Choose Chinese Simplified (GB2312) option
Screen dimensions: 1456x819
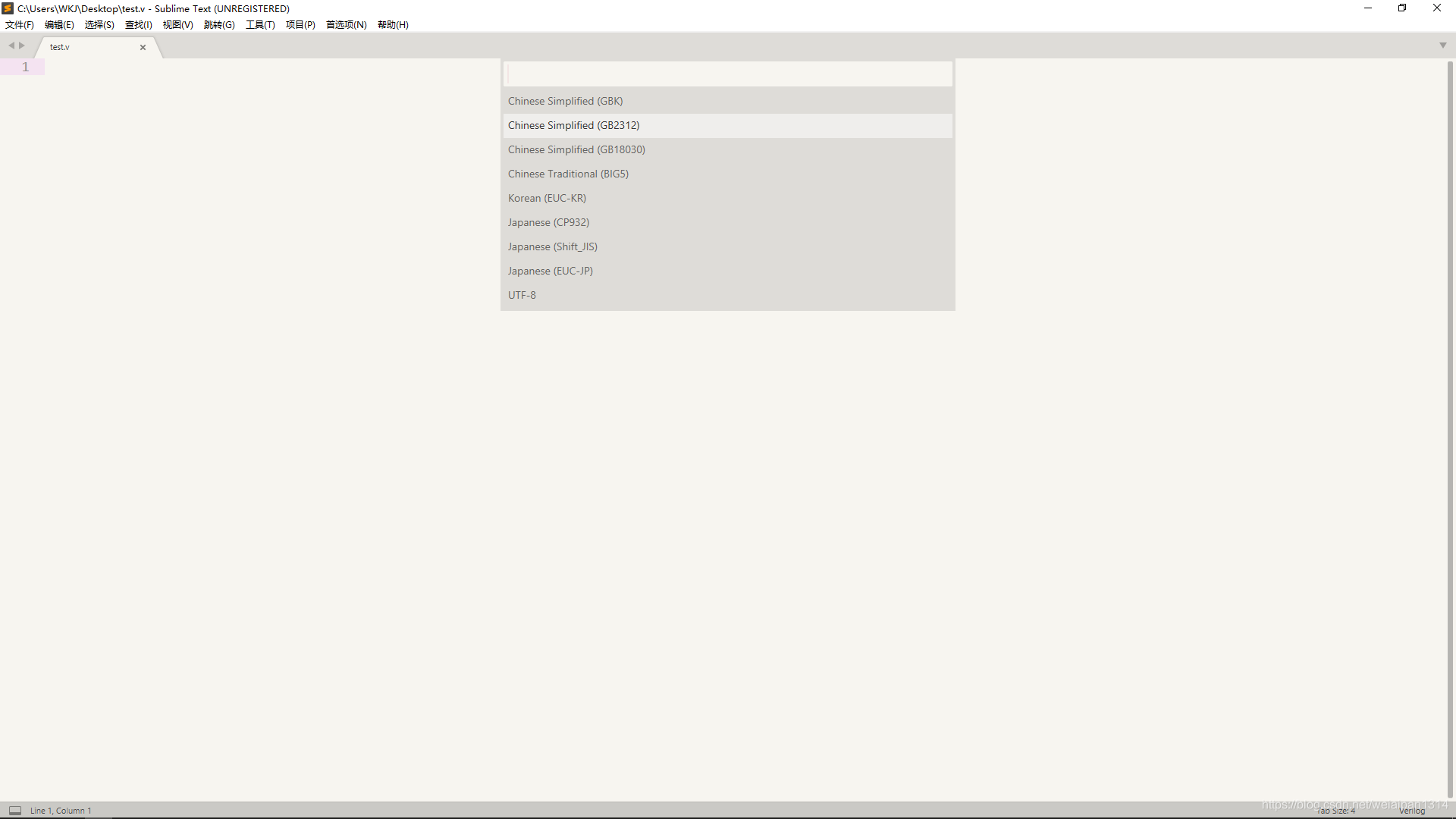573,125
